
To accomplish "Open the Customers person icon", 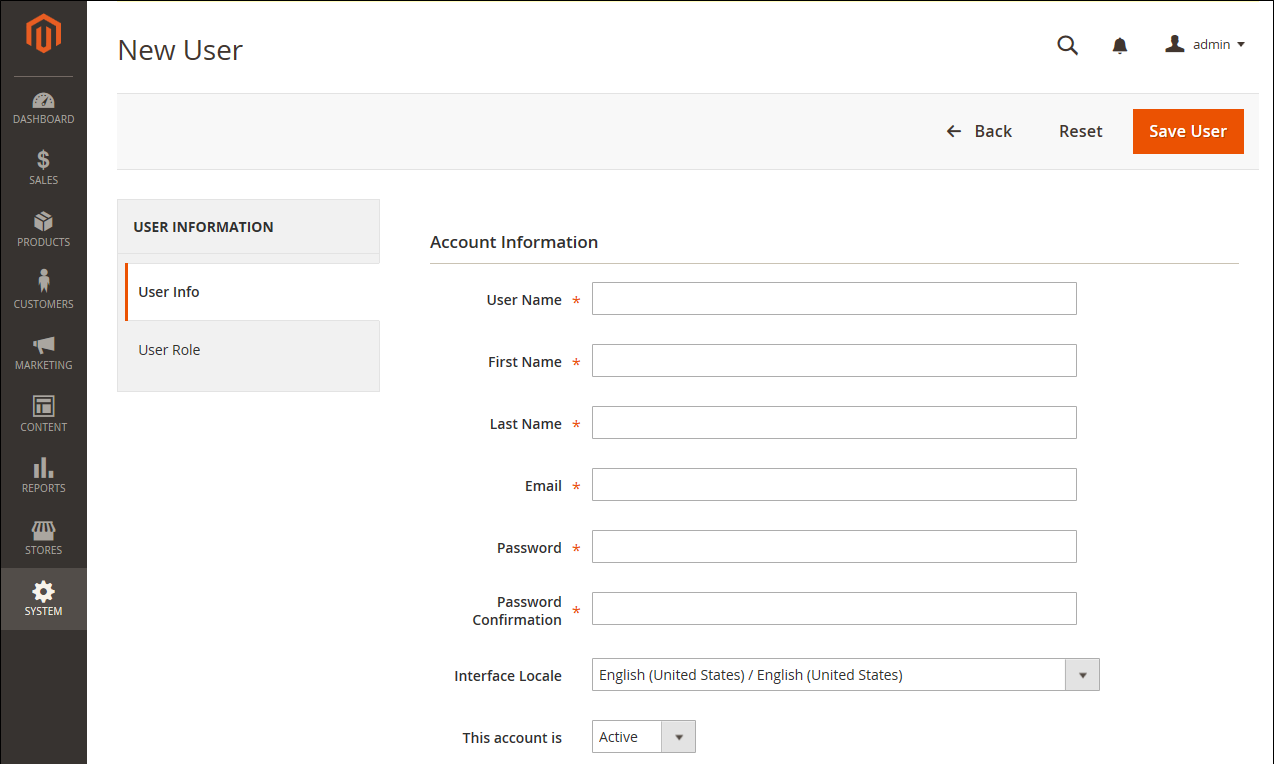I will pos(43,282).
